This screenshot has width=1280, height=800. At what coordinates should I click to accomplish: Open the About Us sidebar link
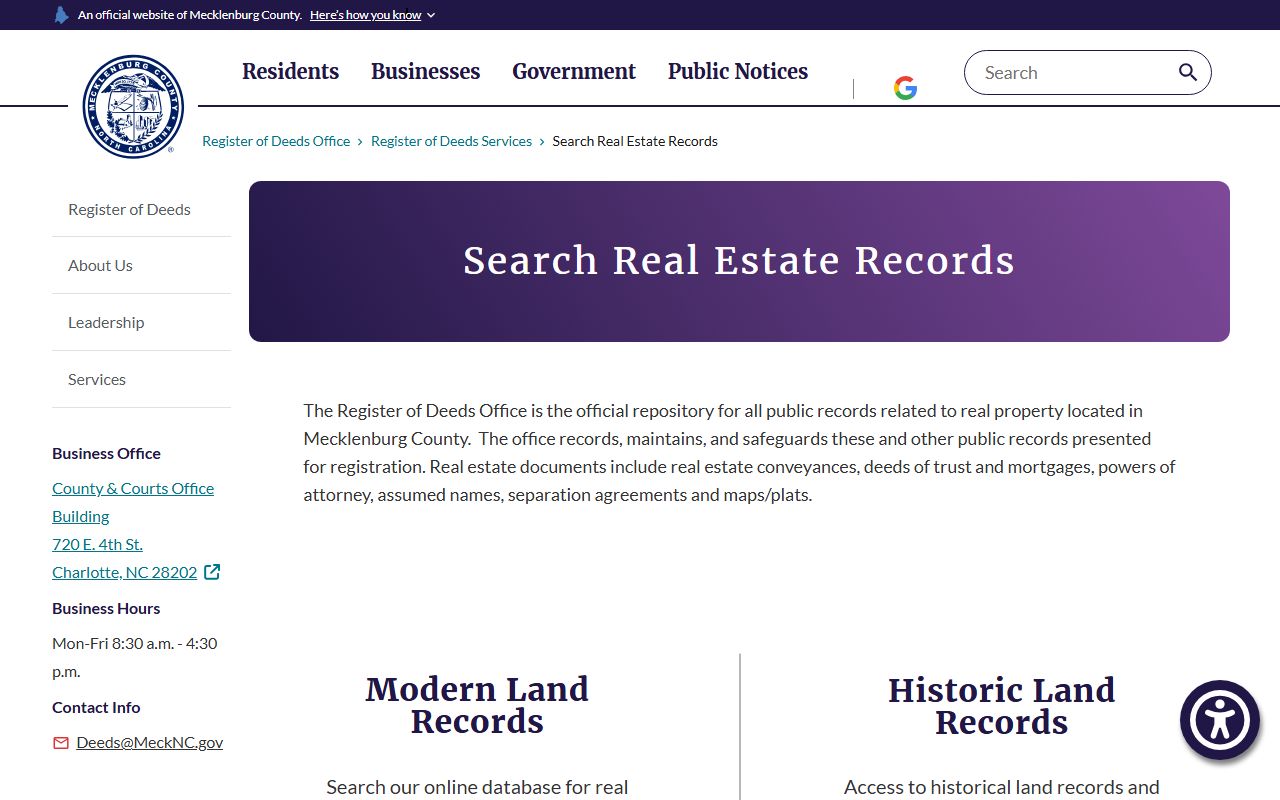click(x=100, y=265)
